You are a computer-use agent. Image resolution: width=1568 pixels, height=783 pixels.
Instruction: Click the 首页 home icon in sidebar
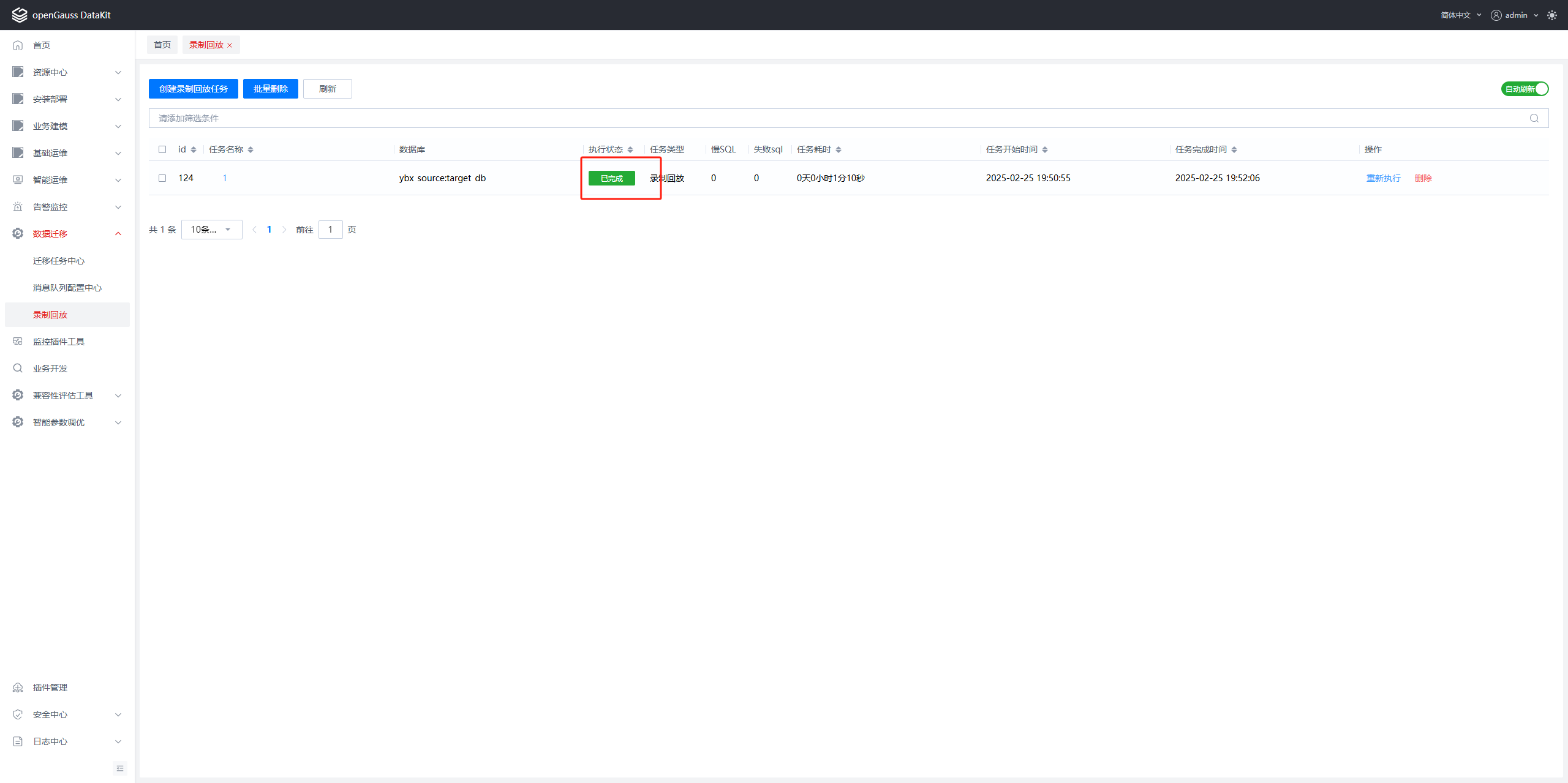click(18, 45)
